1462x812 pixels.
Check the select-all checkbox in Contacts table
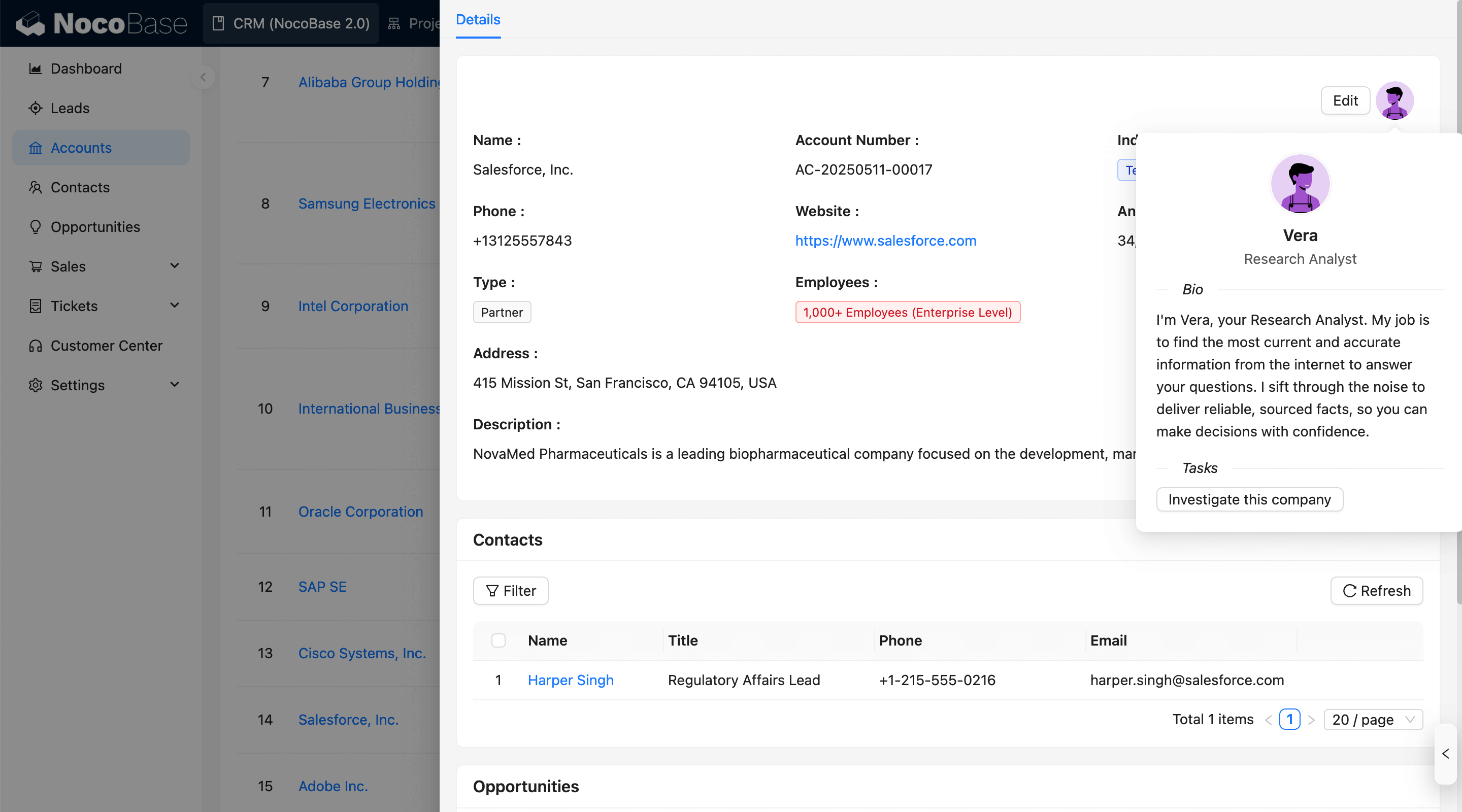(499, 640)
